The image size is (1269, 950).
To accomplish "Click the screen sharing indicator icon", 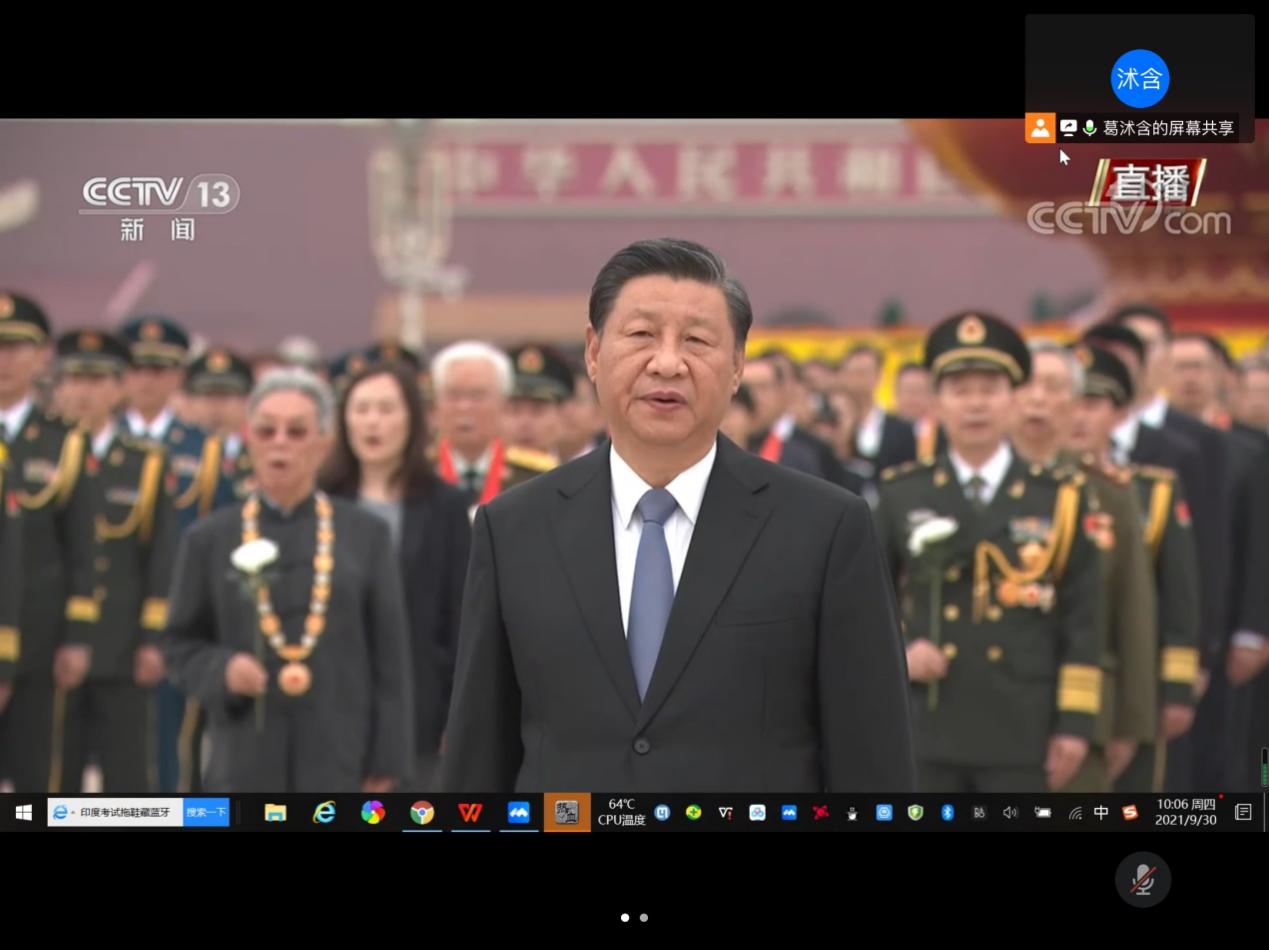I will coord(1068,128).
